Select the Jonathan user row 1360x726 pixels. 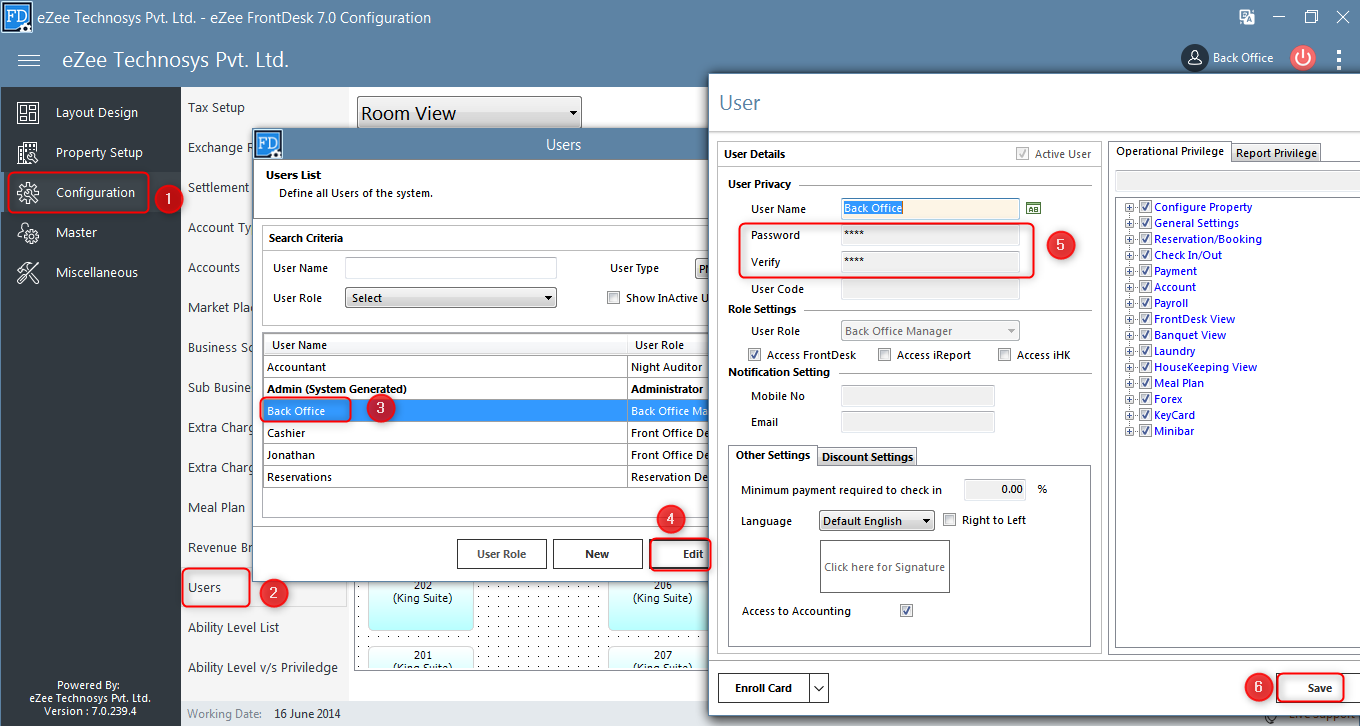point(487,455)
